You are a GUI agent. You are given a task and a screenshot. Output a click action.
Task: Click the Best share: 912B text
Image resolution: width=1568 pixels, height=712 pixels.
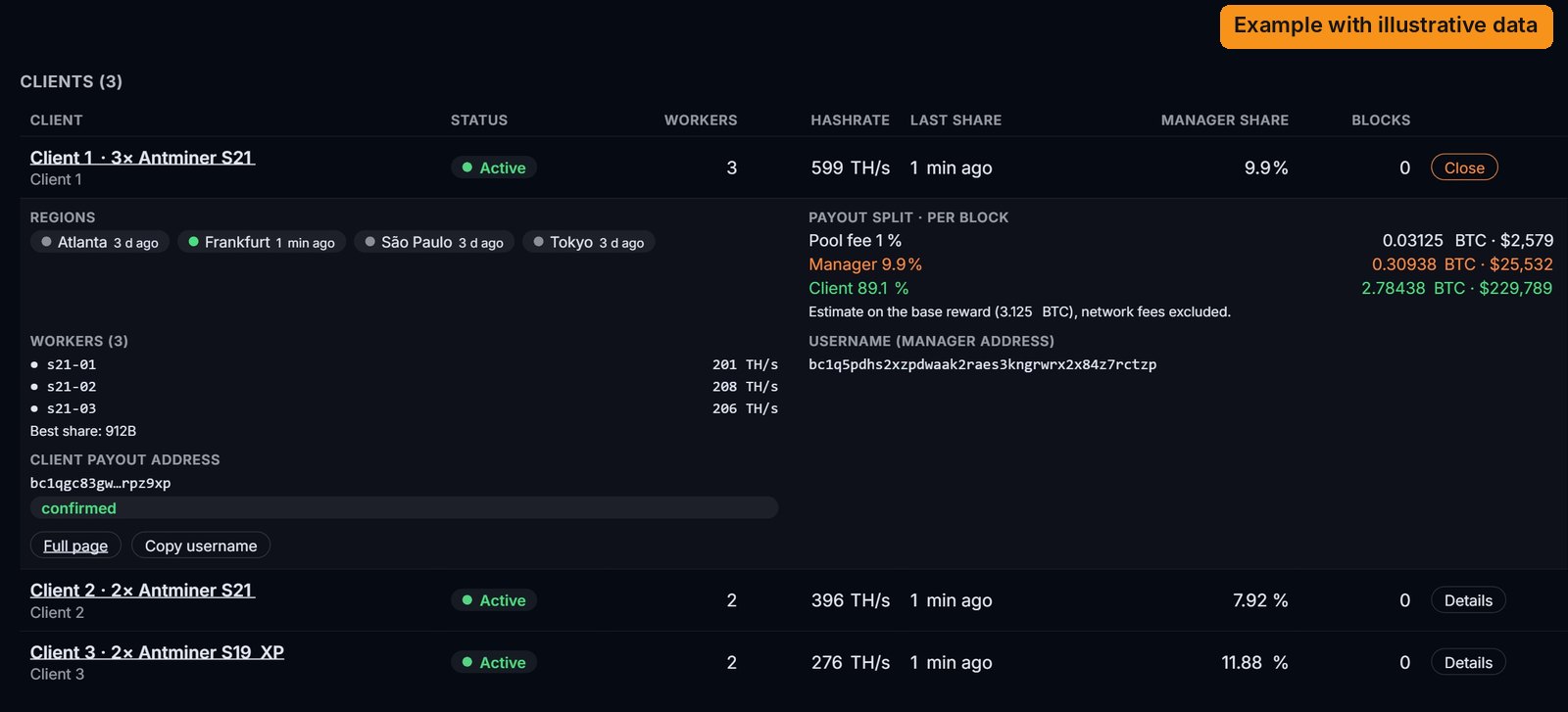(x=83, y=431)
